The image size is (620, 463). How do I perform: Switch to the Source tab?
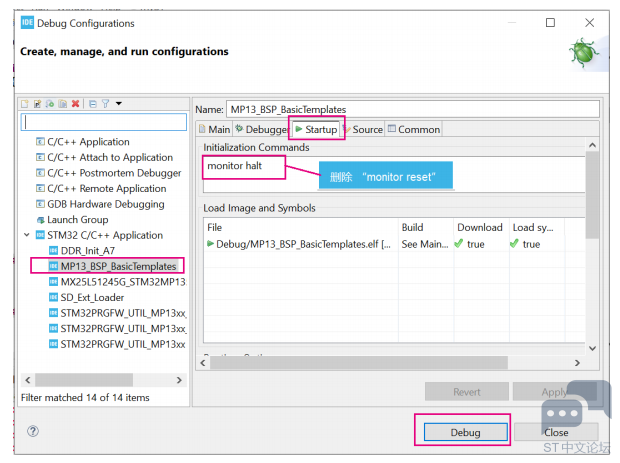point(363,129)
